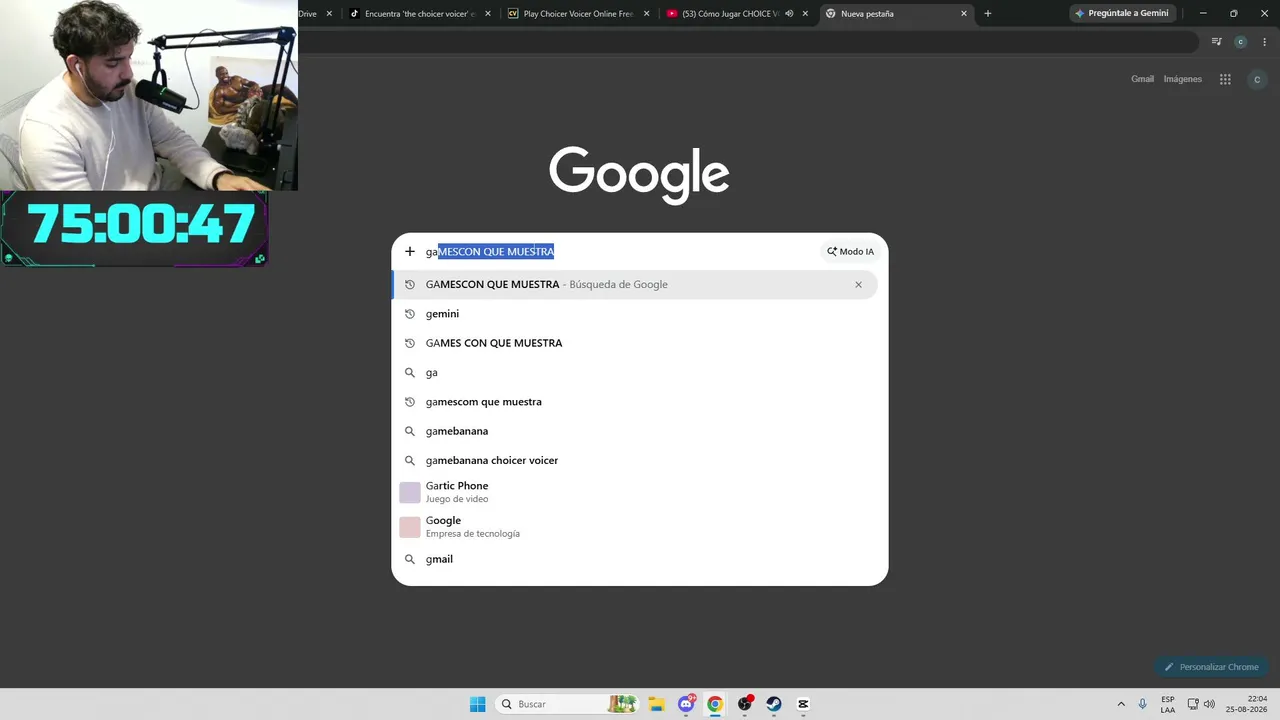The image size is (1280, 720).
Task: Switch to Play Choicer Voicer Online tab
Action: pos(579,14)
